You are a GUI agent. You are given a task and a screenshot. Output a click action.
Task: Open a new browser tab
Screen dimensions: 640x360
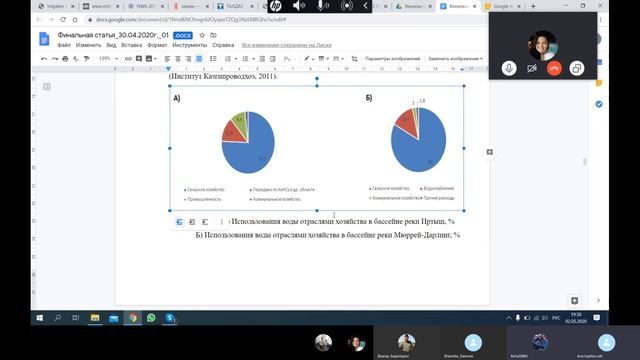[533, 6]
